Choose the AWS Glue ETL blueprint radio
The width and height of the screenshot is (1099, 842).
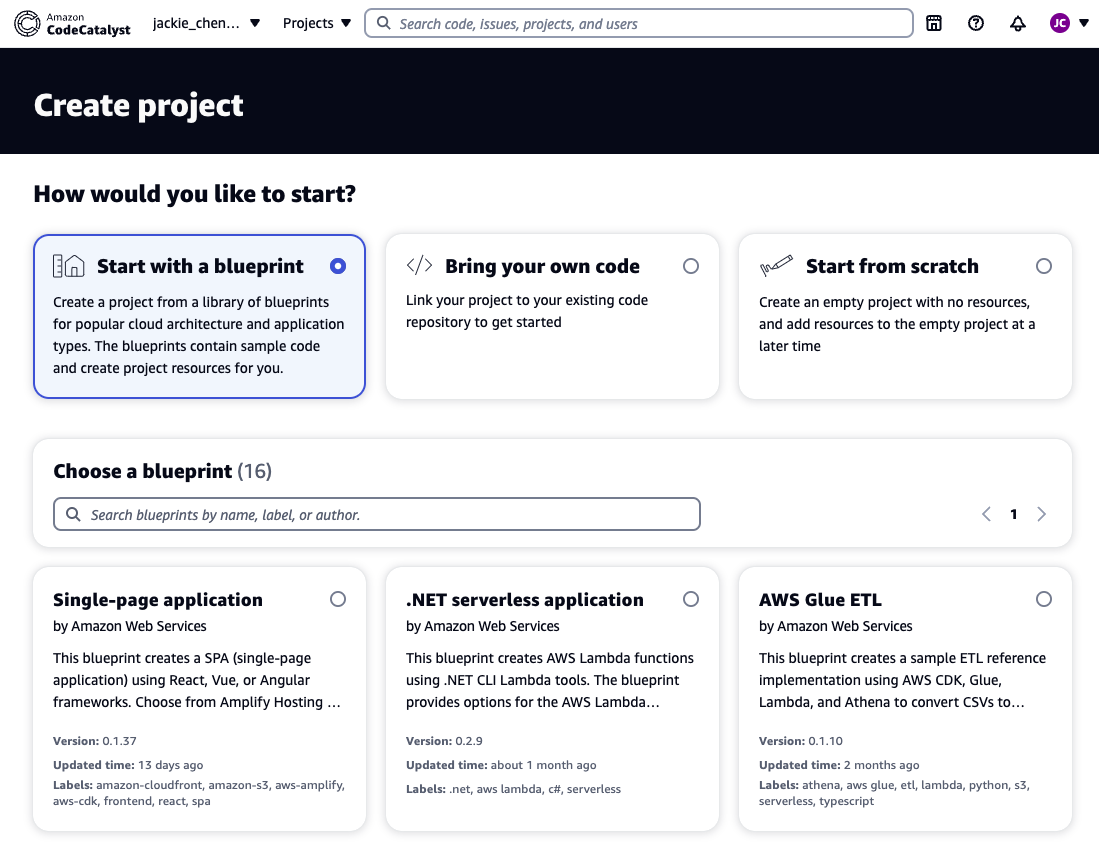[x=1044, y=599]
